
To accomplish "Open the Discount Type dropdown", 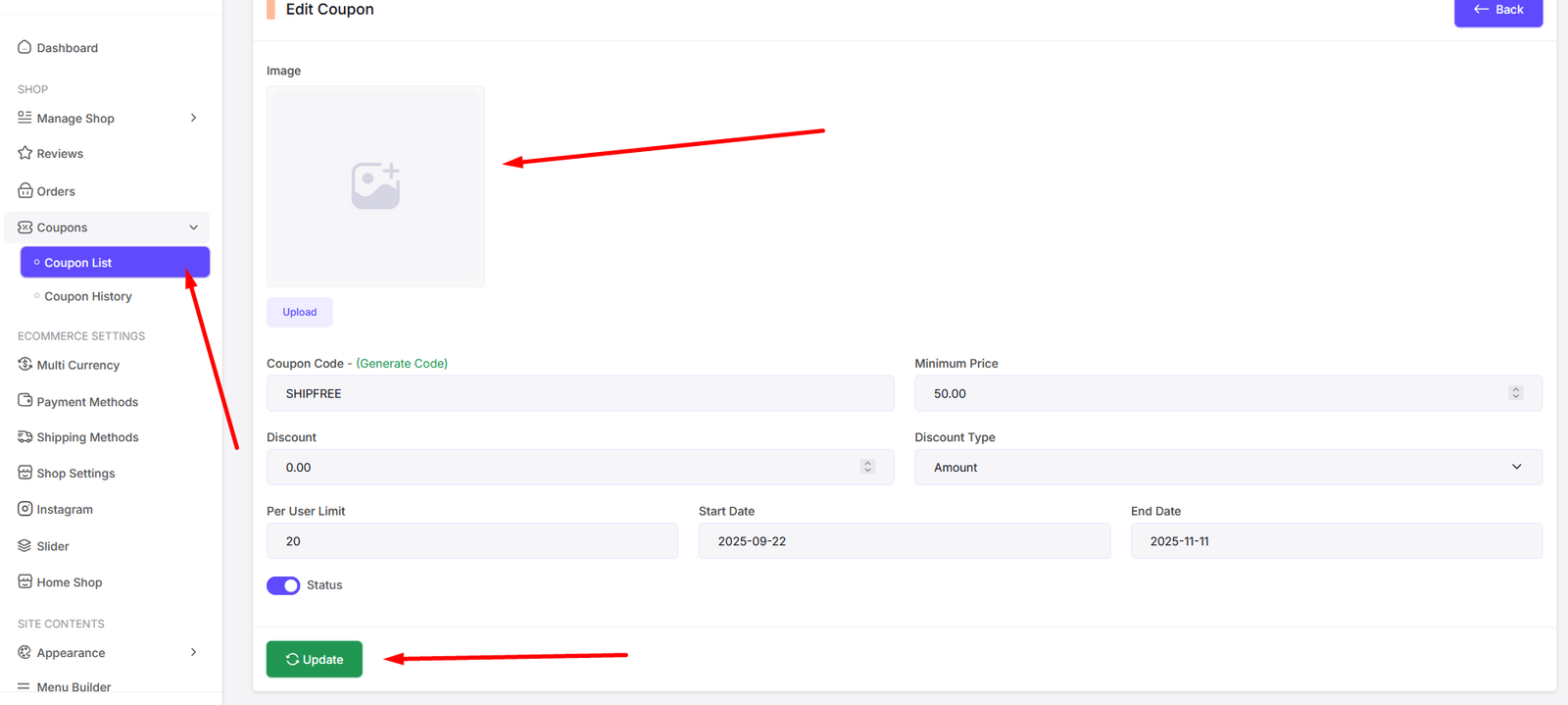I will click(x=1227, y=468).
